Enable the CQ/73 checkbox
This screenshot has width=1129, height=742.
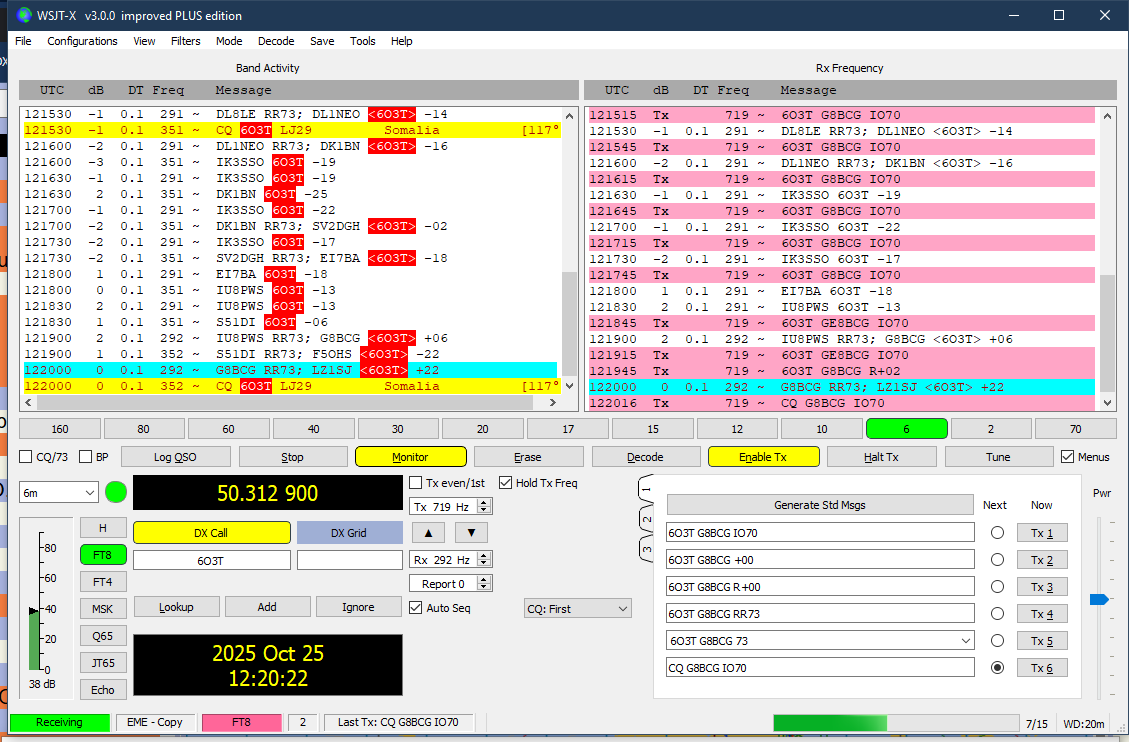pos(26,457)
